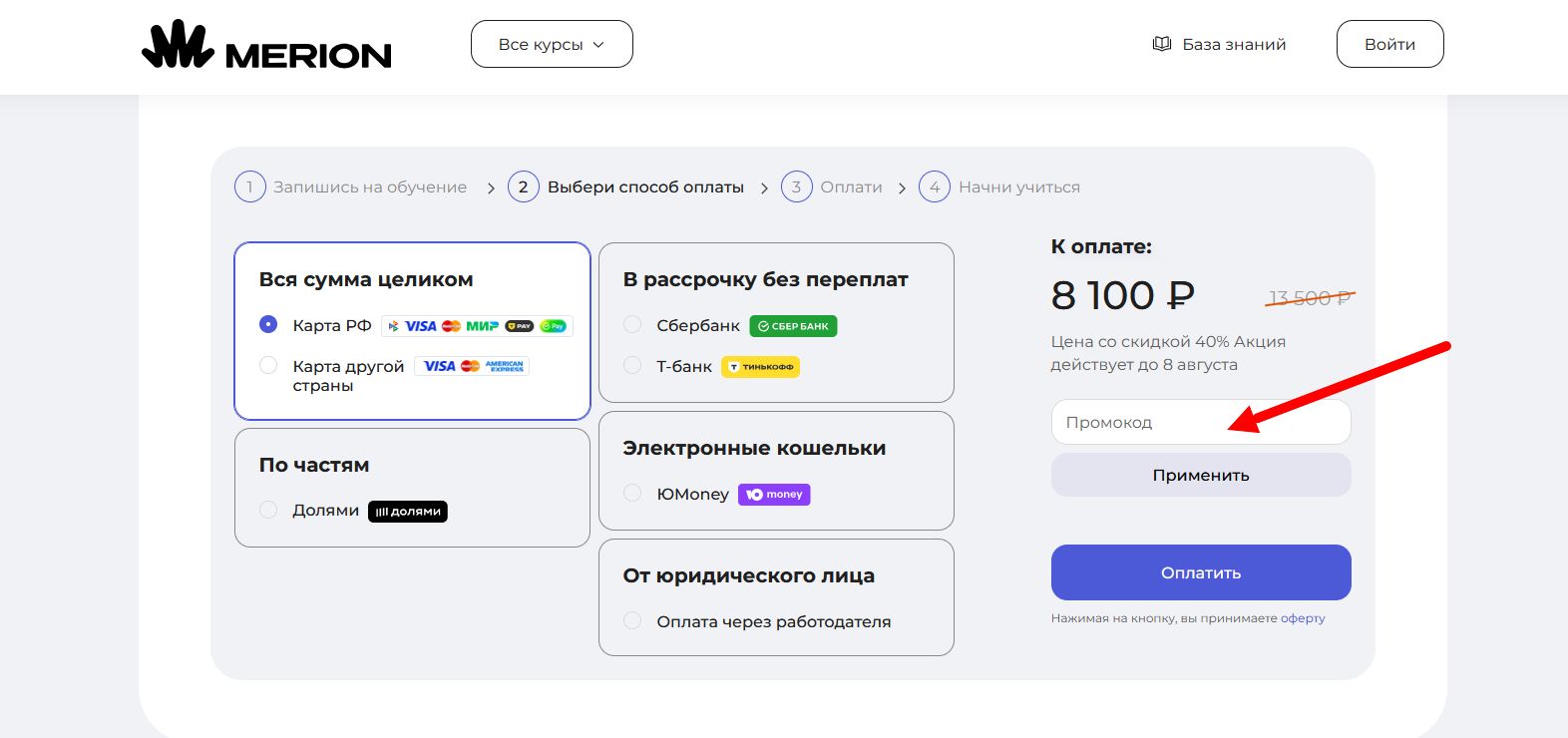Click the yellow Тинькофф badge
1568x738 pixels.
click(x=761, y=367)
